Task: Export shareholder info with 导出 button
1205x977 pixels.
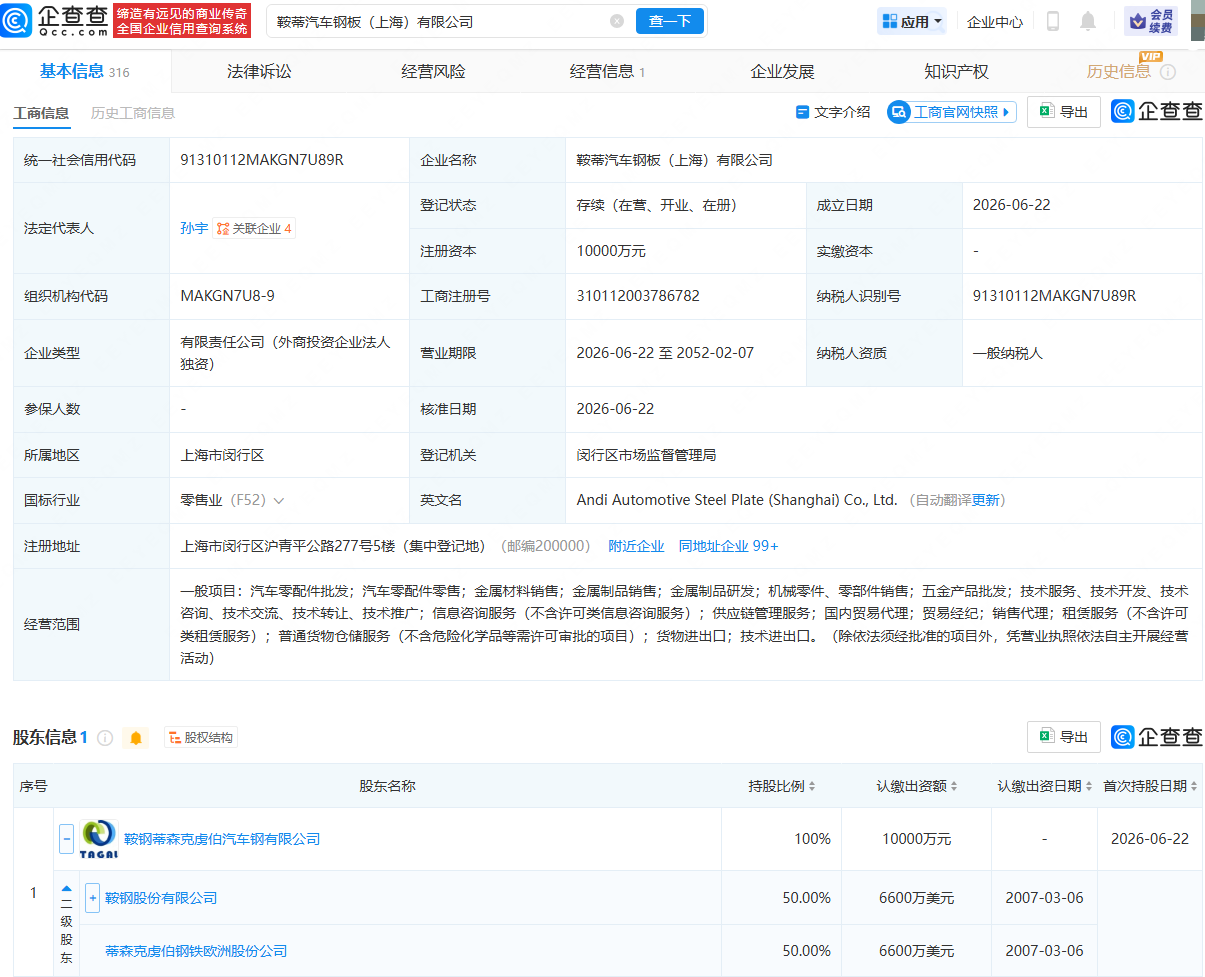Action: pos(1064,737)
